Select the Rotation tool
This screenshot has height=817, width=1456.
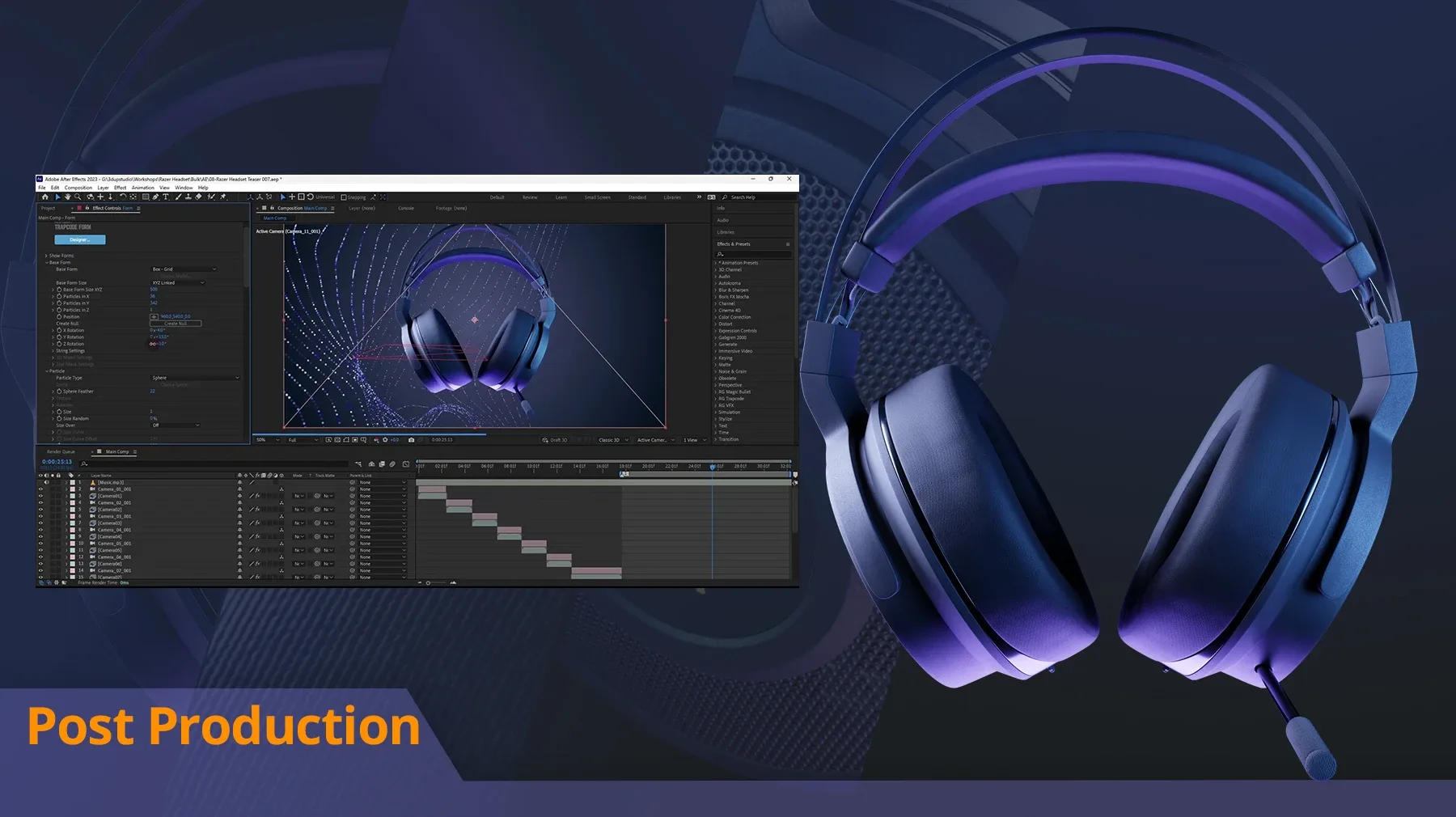click(123, 197)
